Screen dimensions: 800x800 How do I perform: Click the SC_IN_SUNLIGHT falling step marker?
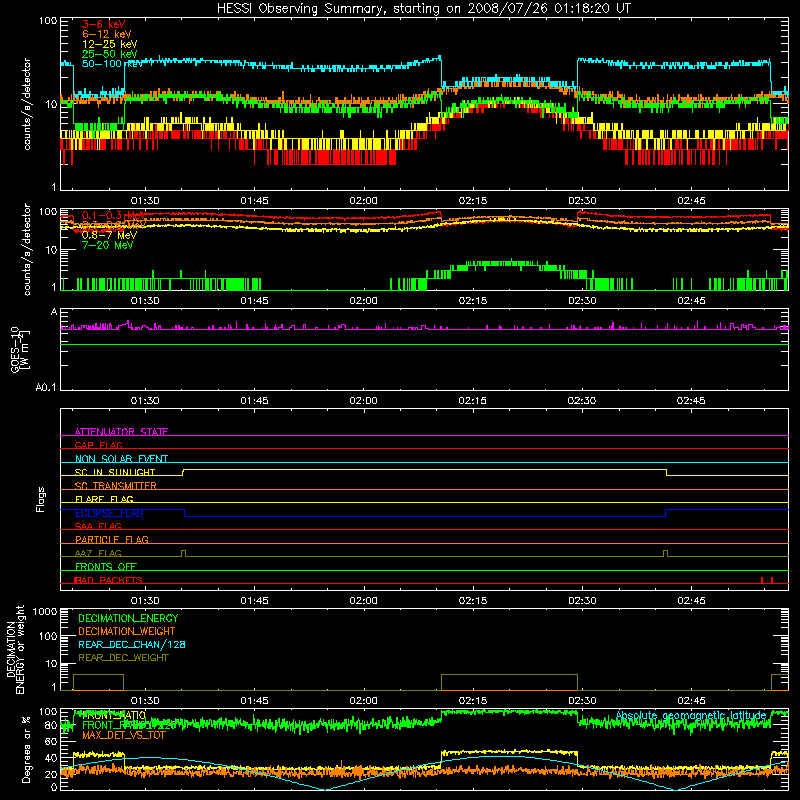point(666,472)
